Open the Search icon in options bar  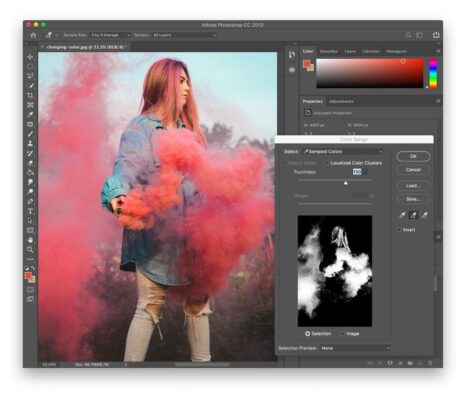(408, 35)
